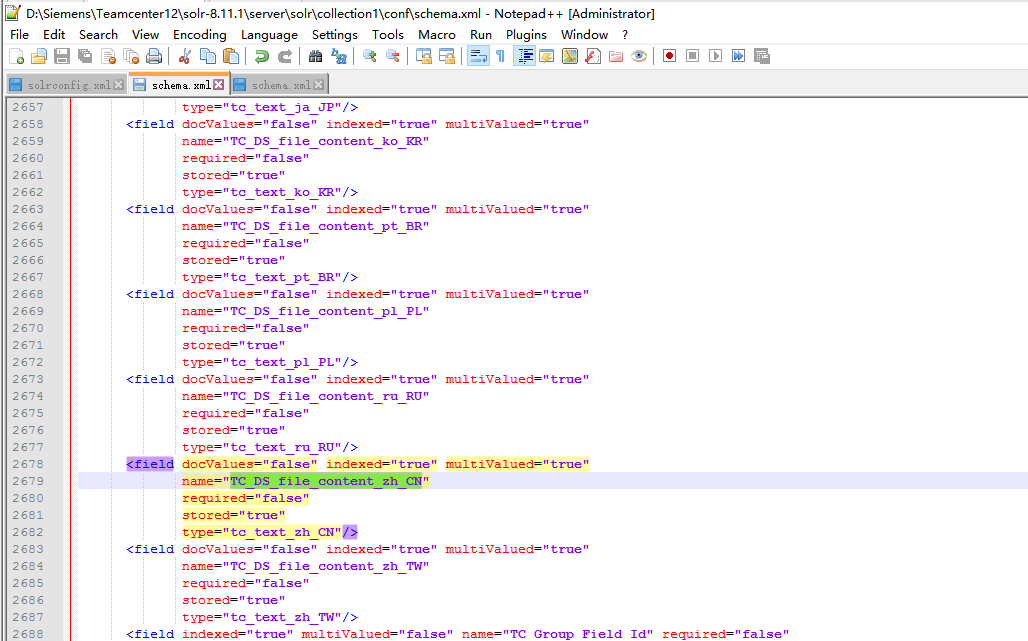Cut selection using the scissors icon

pyautogui.click(x=184, y=56)
